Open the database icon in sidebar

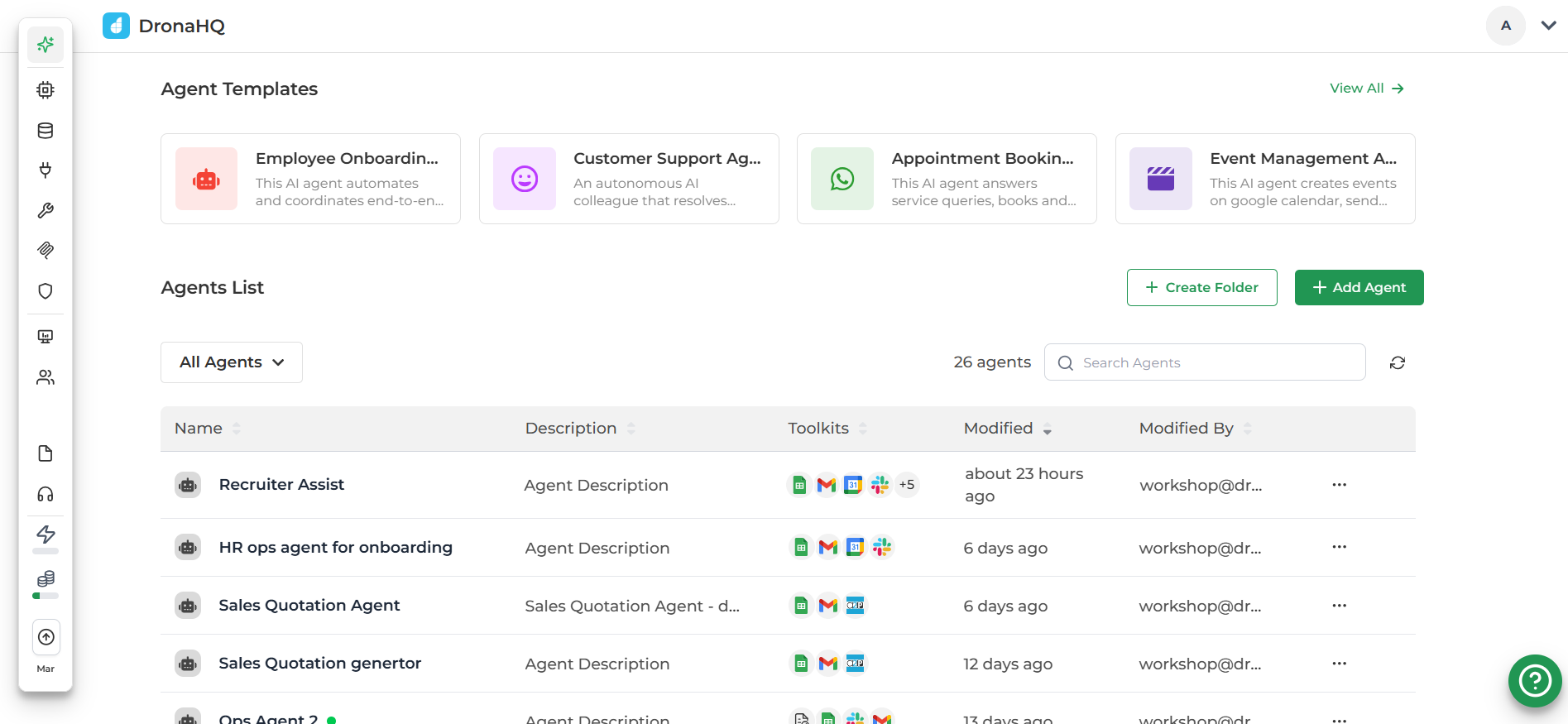pos(46,131)
